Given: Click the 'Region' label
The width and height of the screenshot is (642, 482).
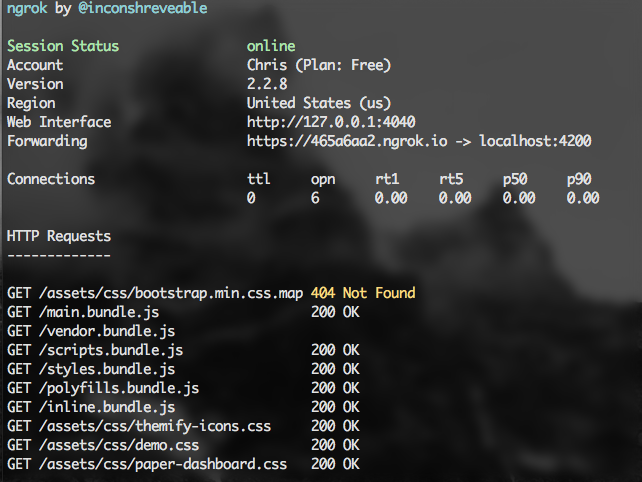Looking at the screenshot, I should [x=31, y=103].
